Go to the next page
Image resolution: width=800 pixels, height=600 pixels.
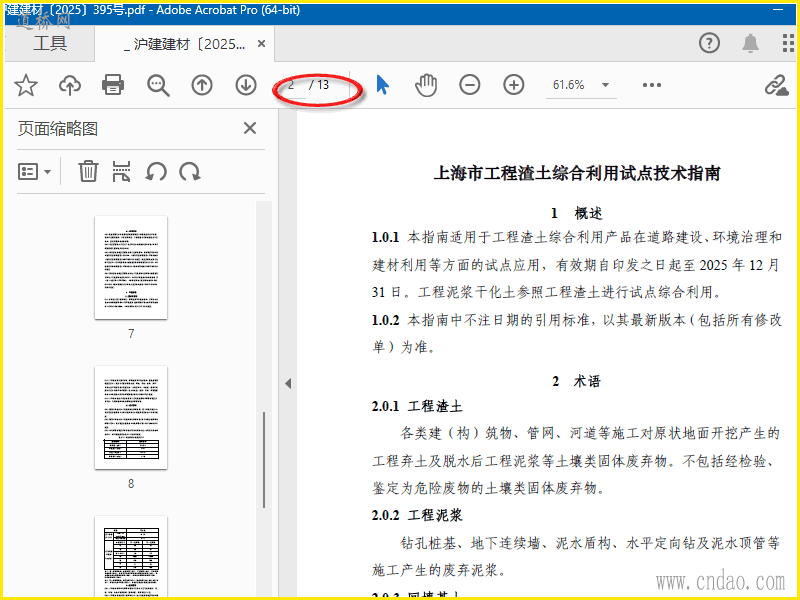click(246, 85)
